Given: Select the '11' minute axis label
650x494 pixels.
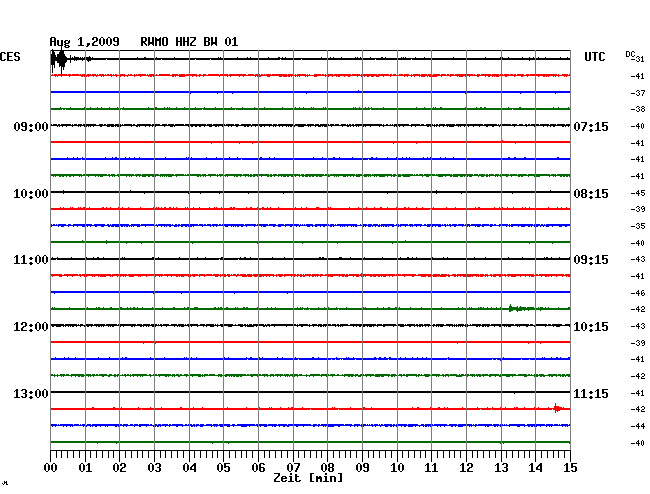Looking at the screenshot, I should coord(431,467).
